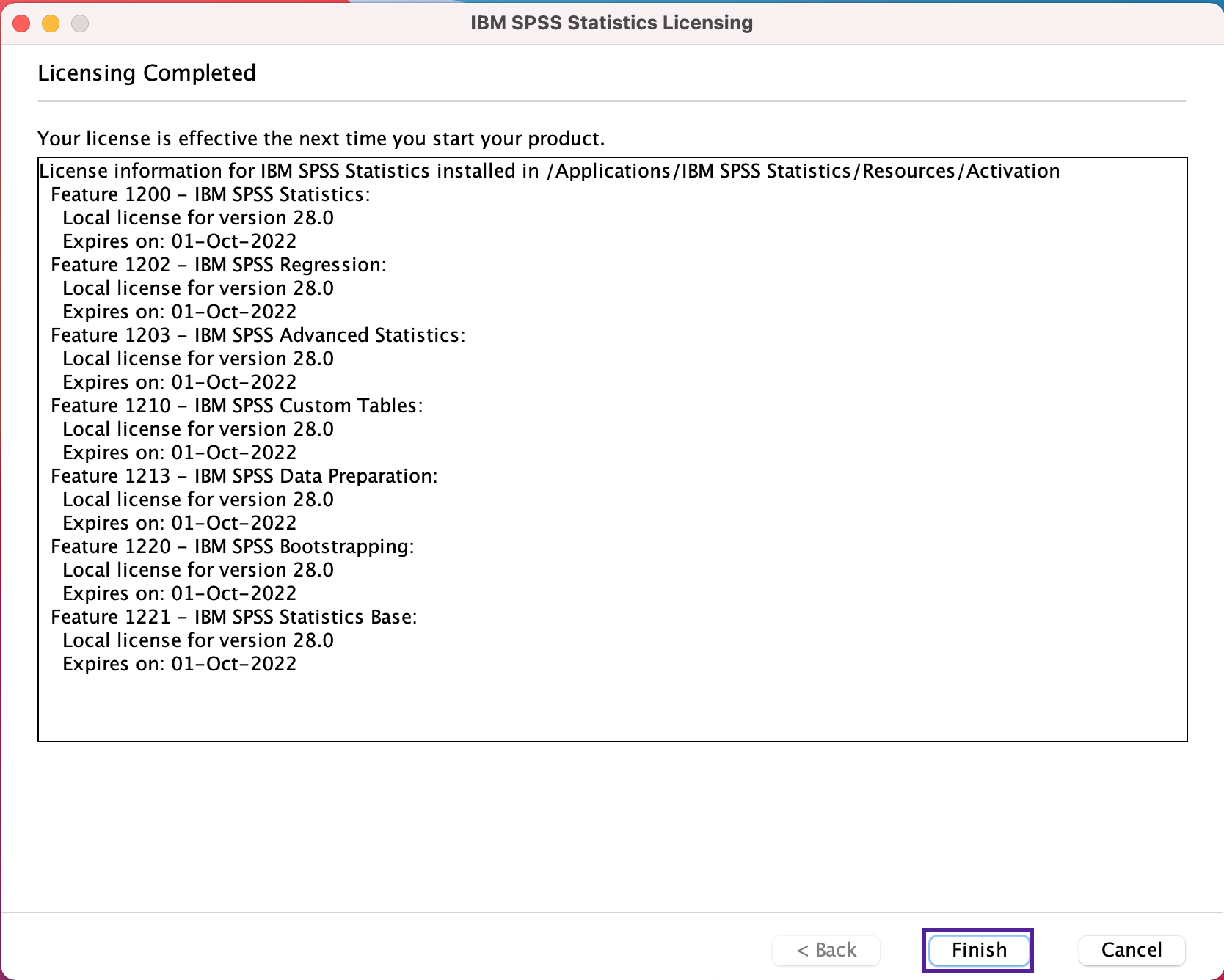Click 'Your license is effective' message

coord(321,139)
